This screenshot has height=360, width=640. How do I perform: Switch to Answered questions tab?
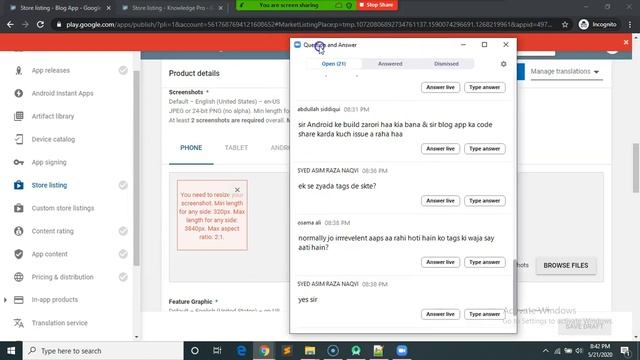pyautogui.click(x=390, y=64)
